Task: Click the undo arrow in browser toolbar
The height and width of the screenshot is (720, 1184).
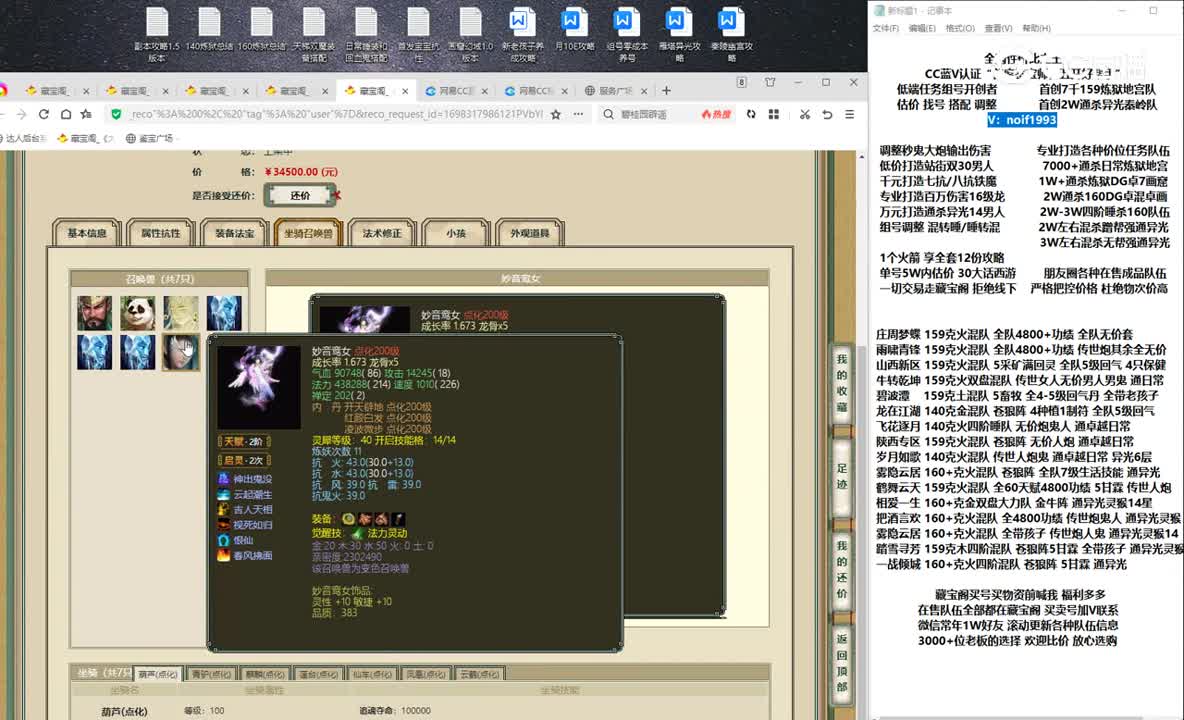Action: click(x=828, y=114)
